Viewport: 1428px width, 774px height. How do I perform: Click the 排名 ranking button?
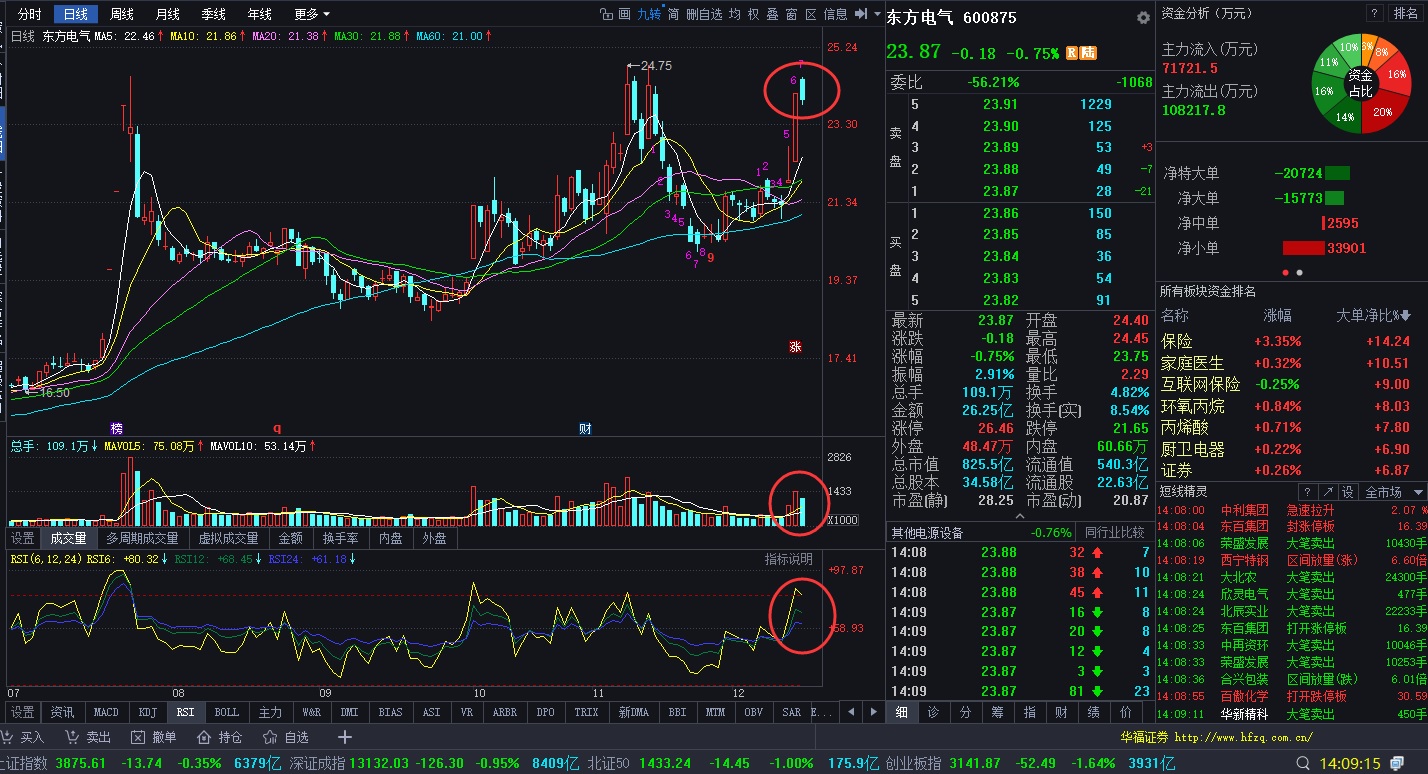click(x=1406, y=13)
